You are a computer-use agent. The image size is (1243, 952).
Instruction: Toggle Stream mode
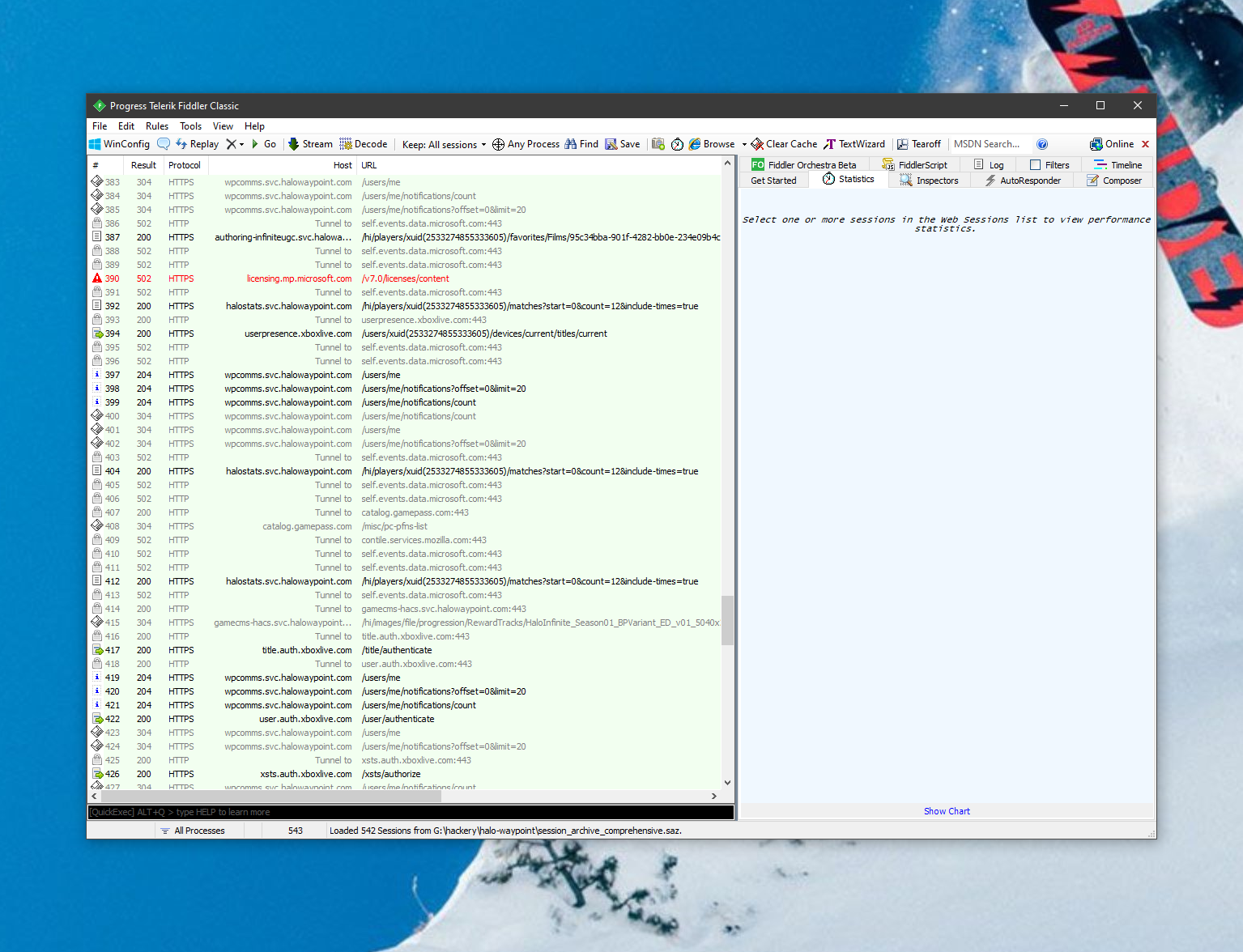tap(310, 144)
